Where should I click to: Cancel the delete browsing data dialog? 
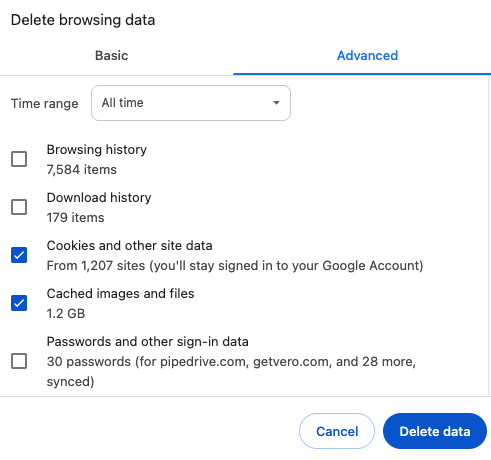point(337,431)
